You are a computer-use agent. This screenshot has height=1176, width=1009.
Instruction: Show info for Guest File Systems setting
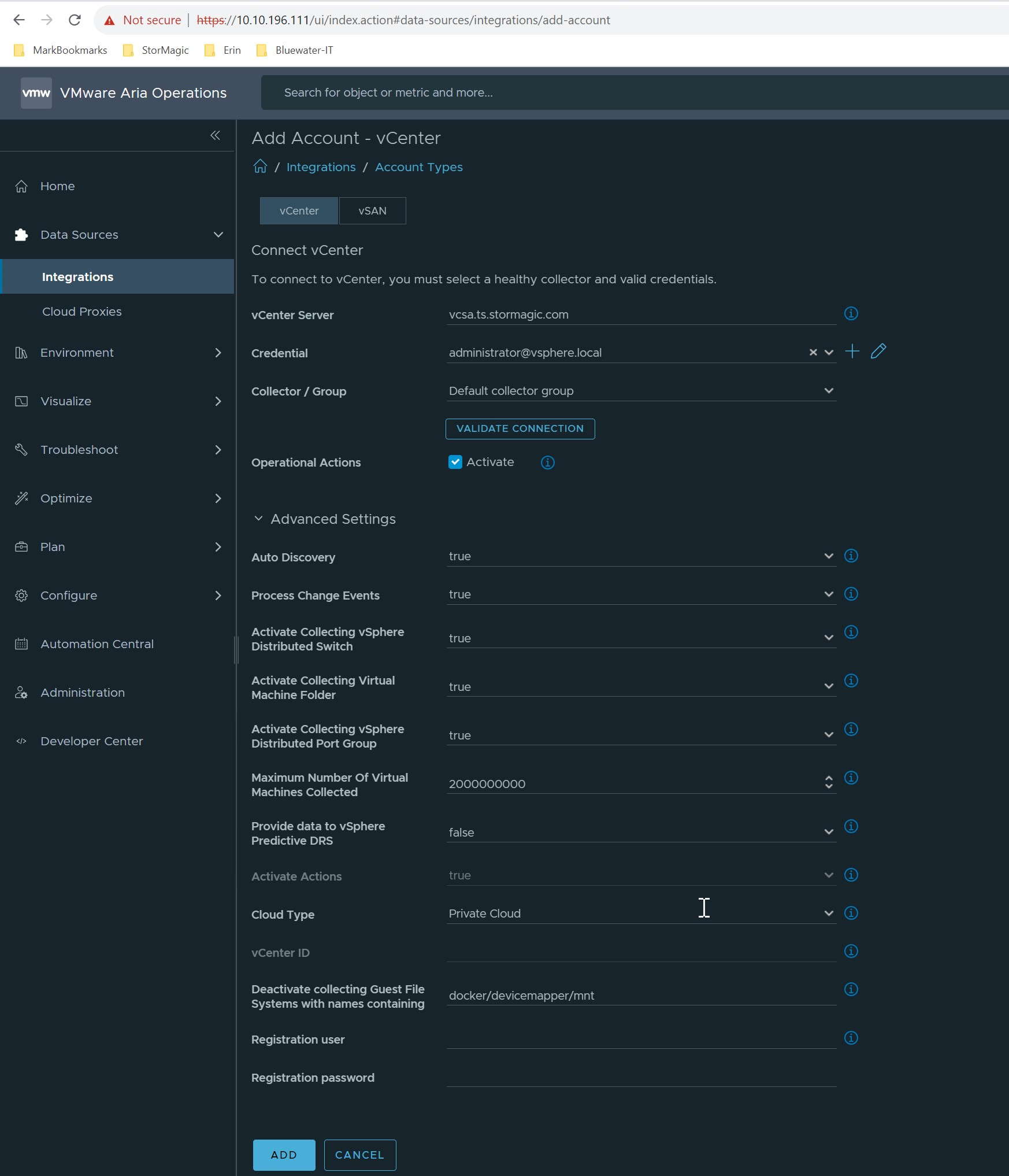pos(851,989)
